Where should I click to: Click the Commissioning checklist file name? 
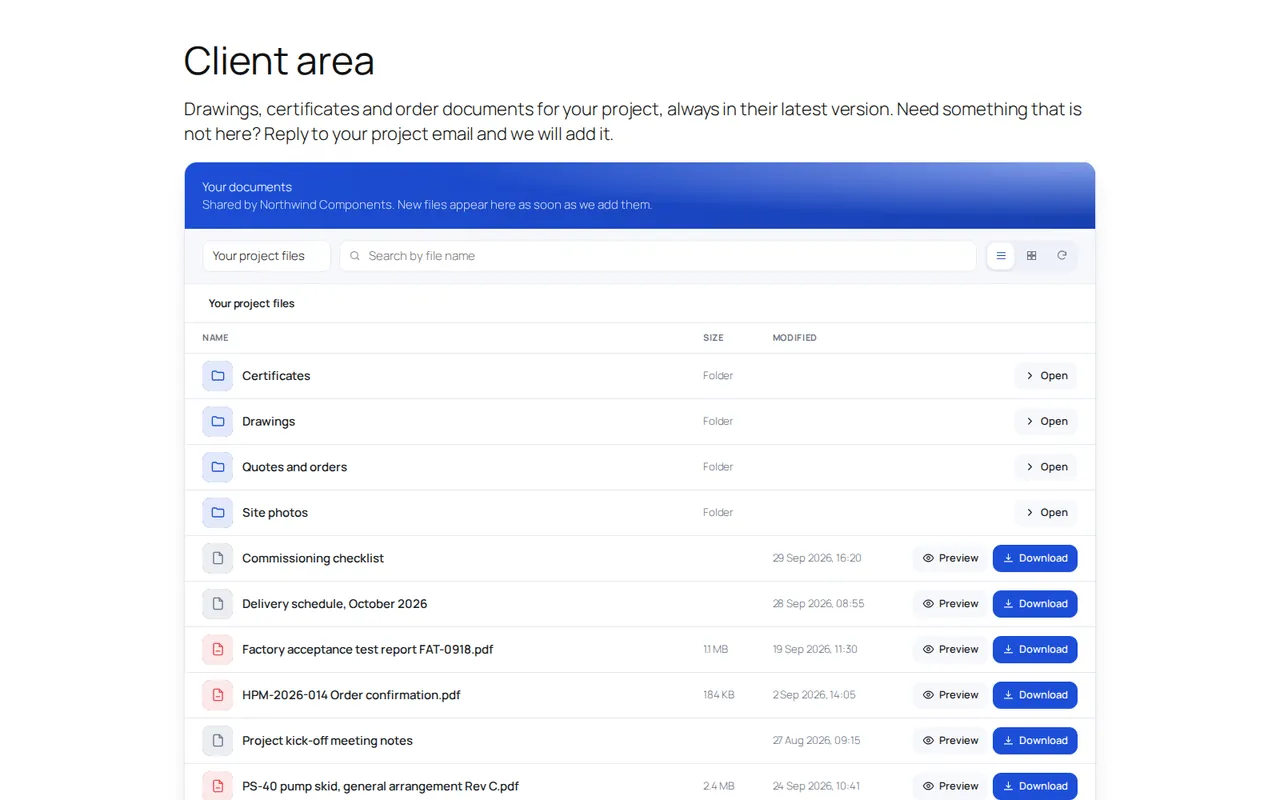[x=313, y=558]
